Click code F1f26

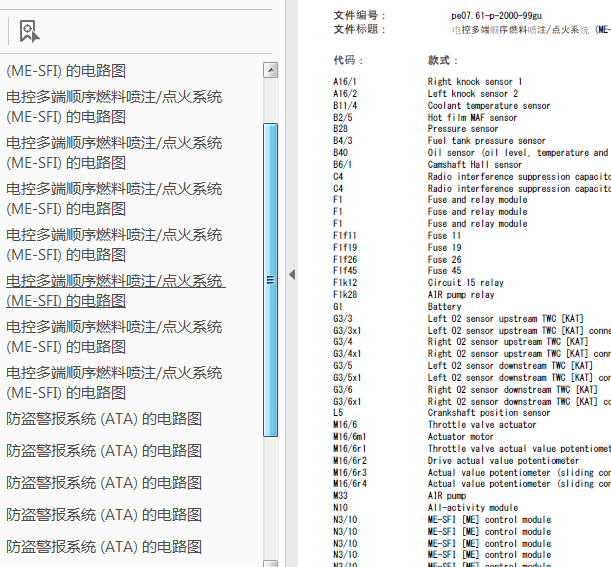point(345,260)
